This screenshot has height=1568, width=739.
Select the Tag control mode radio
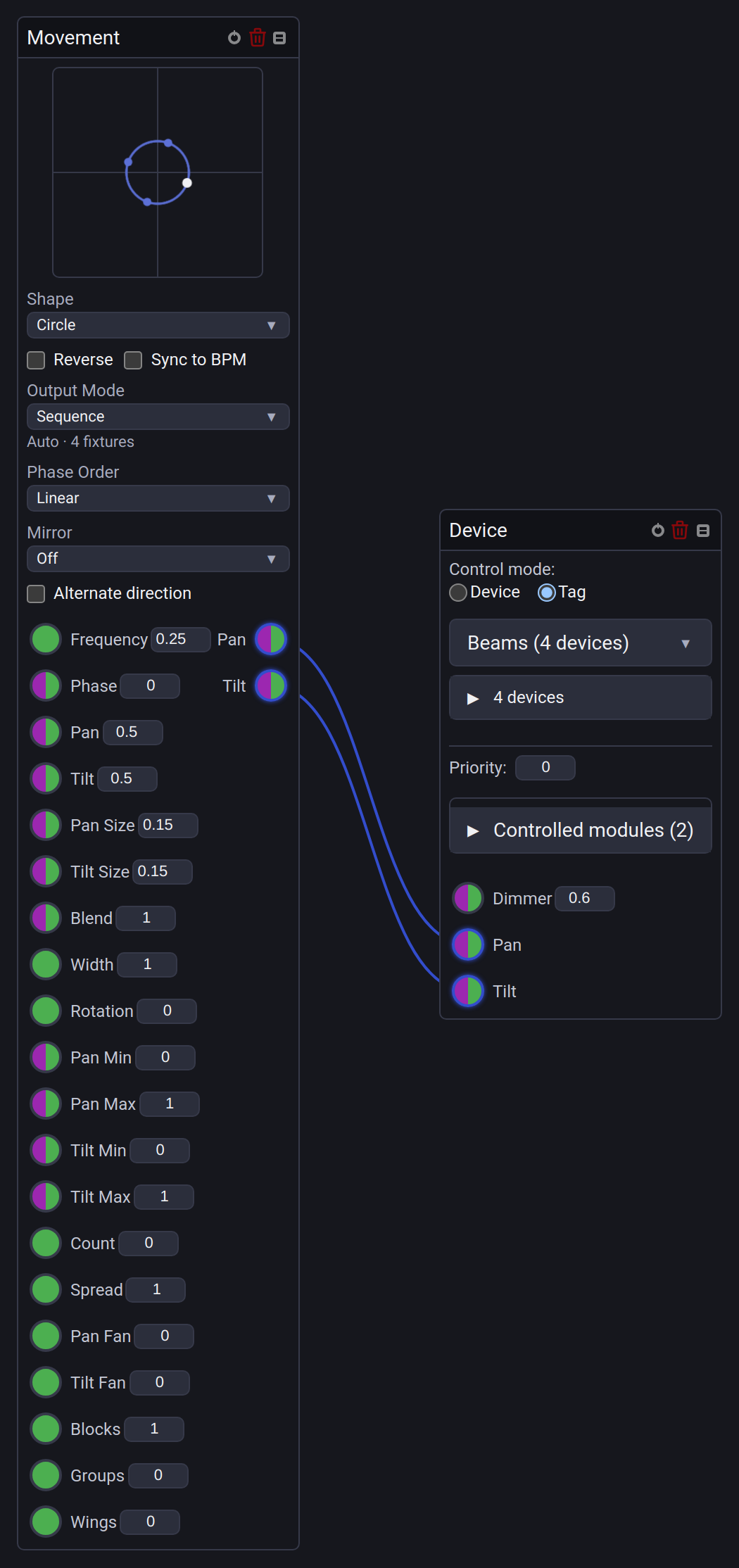tap(547, 593)
